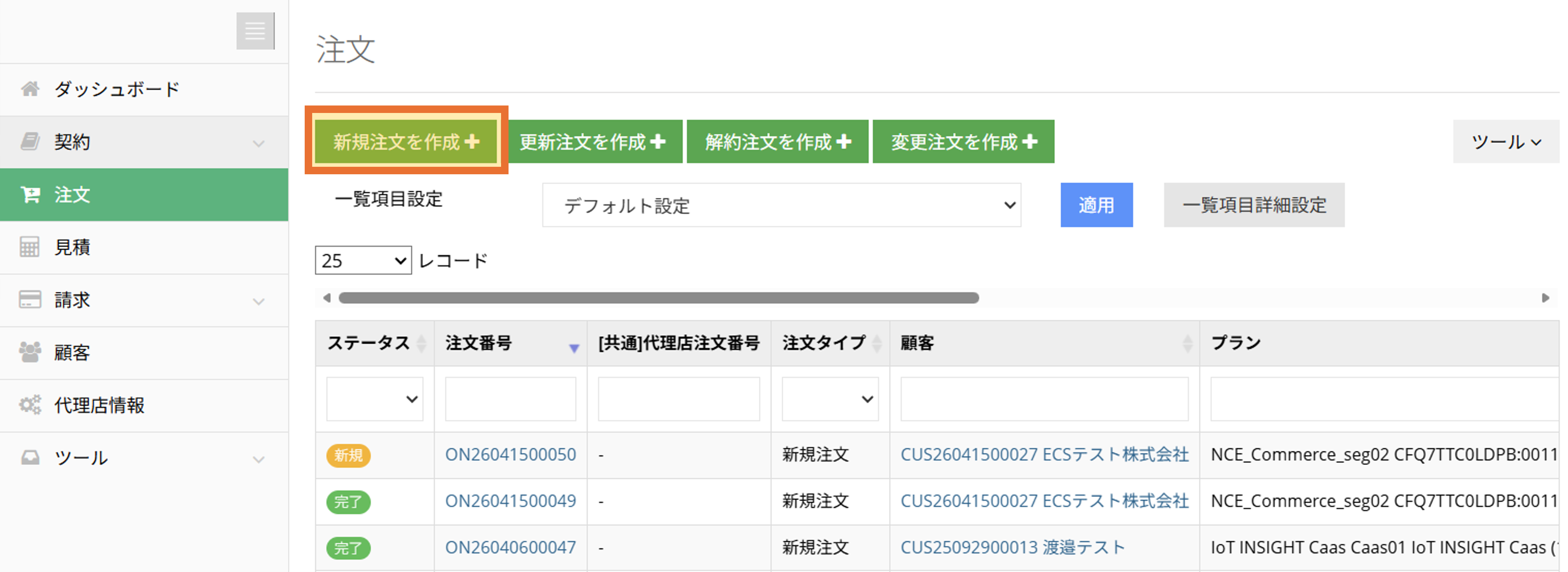Select 契約 in the sidebar menu

[144, 142]
